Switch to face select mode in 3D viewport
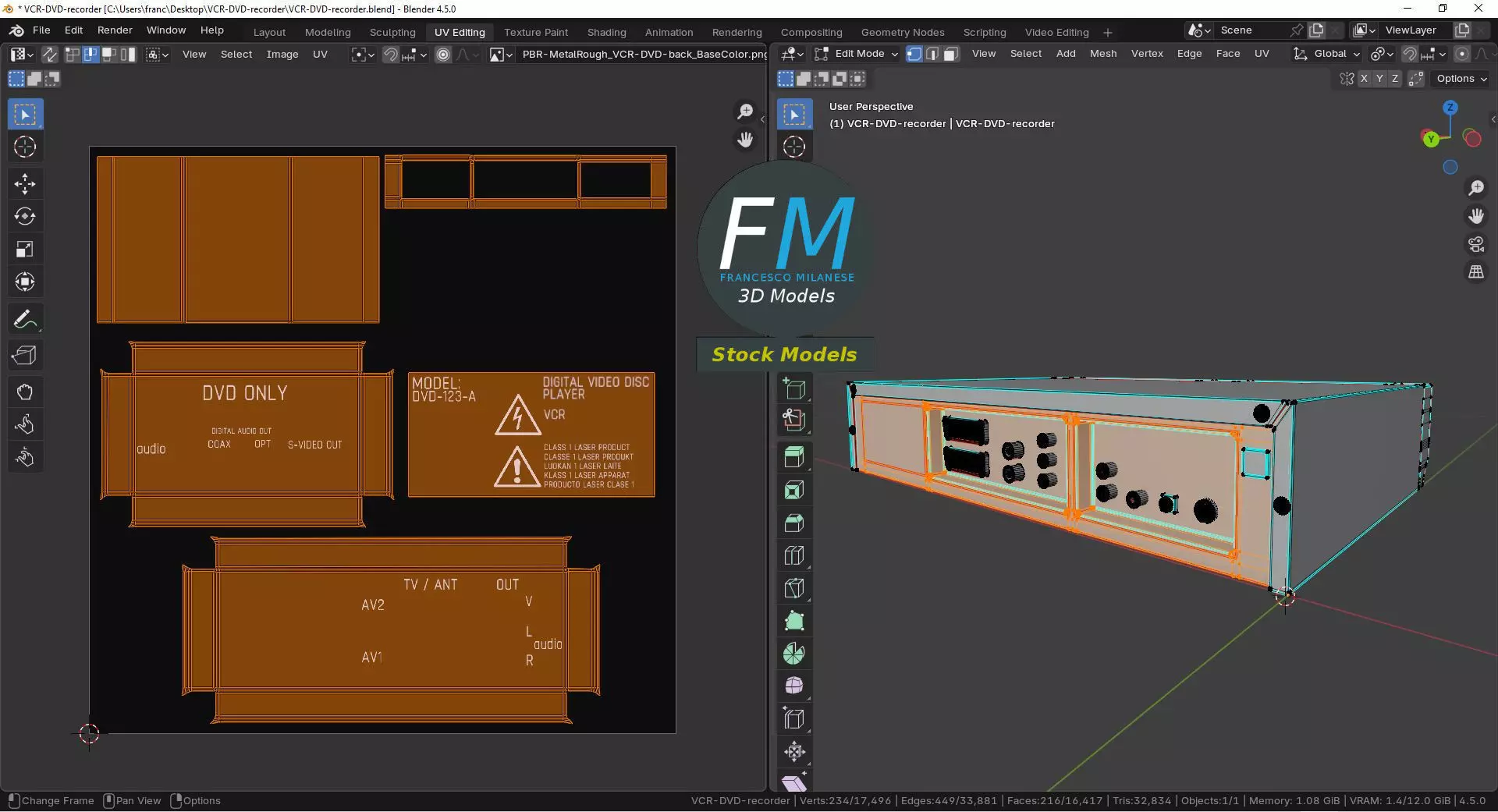 [950, 54]
